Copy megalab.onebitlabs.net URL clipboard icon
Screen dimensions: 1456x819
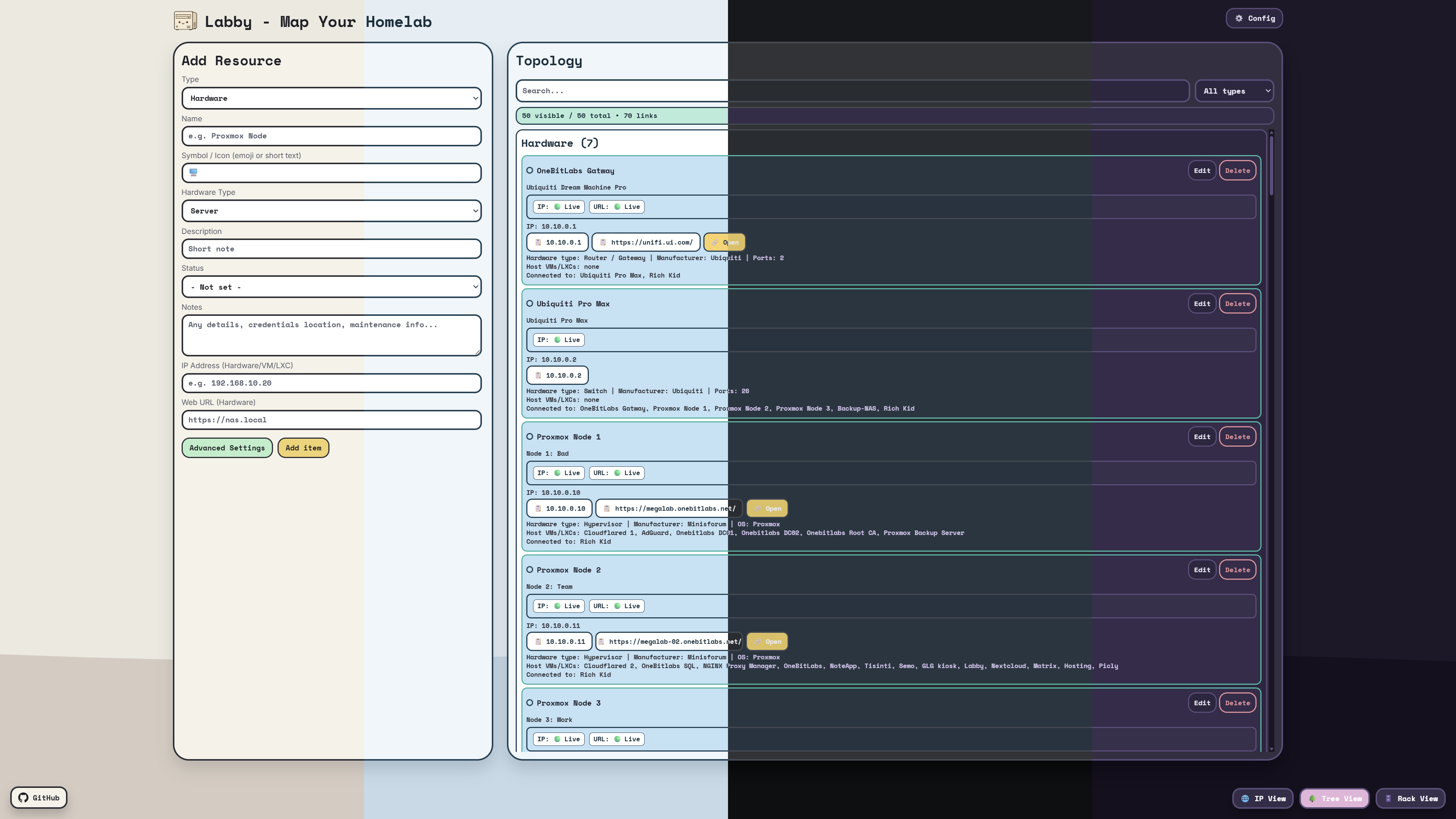(x=607, y=509)
